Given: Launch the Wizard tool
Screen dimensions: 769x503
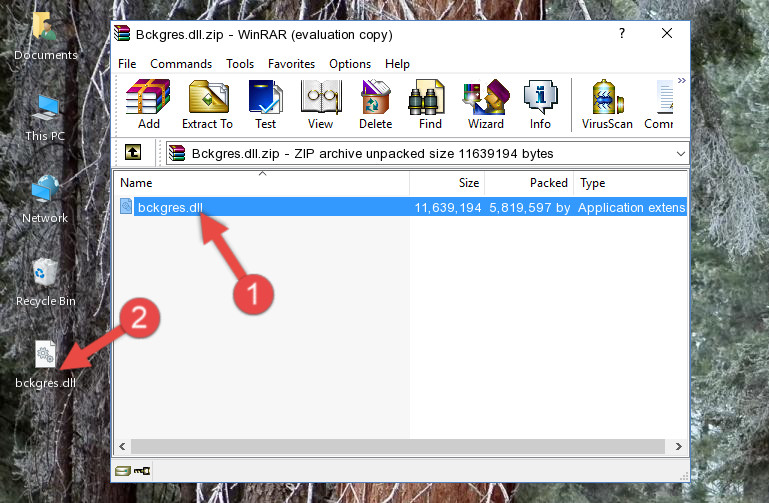Looking at the screenshot, I should pos(486,104).
